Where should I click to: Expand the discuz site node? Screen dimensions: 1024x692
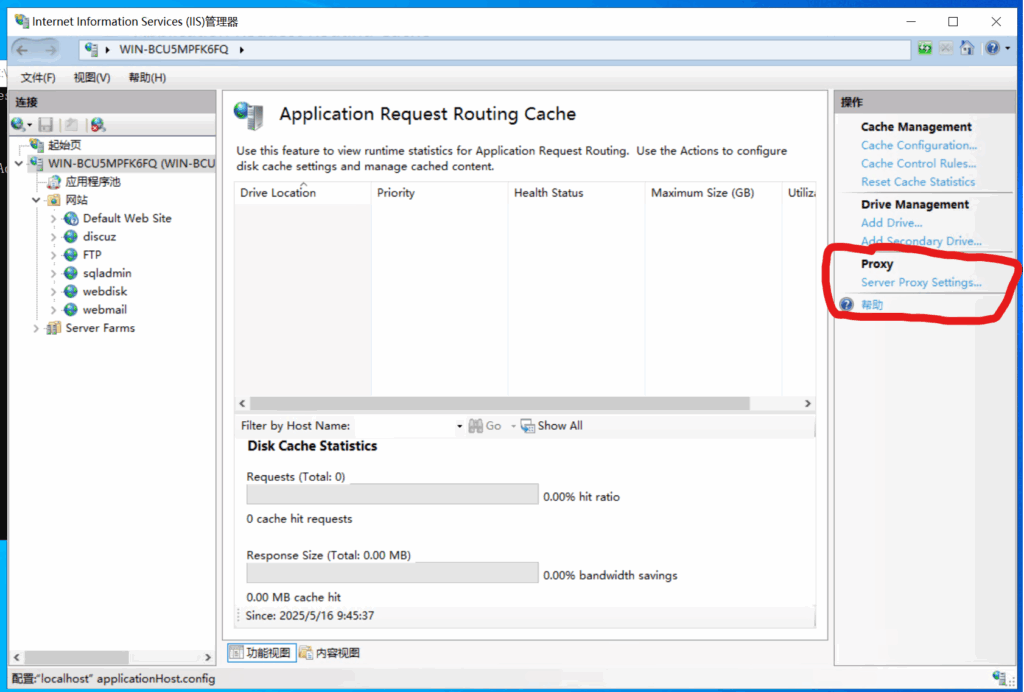point(54,236)
